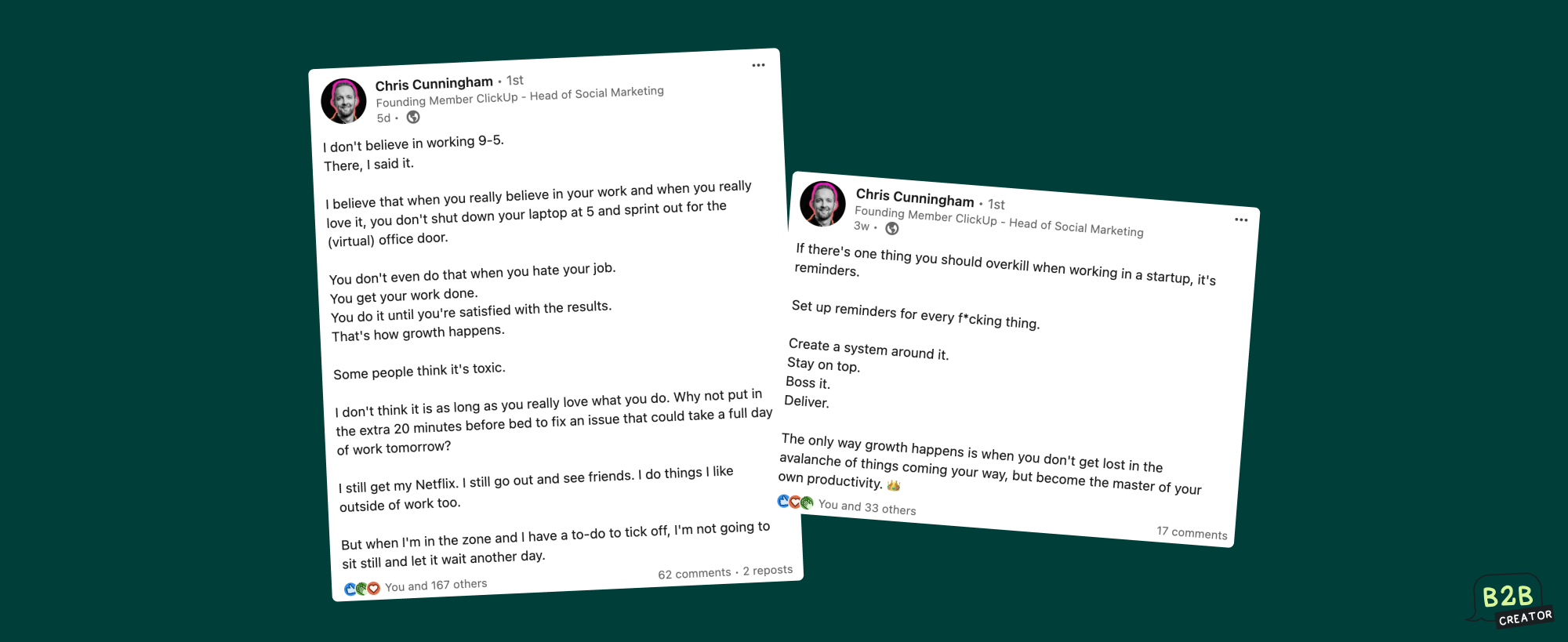Click the headline under the name on the 5d post
The height and width of the screenshot is (642, 1568).
(x=519, y=96)
